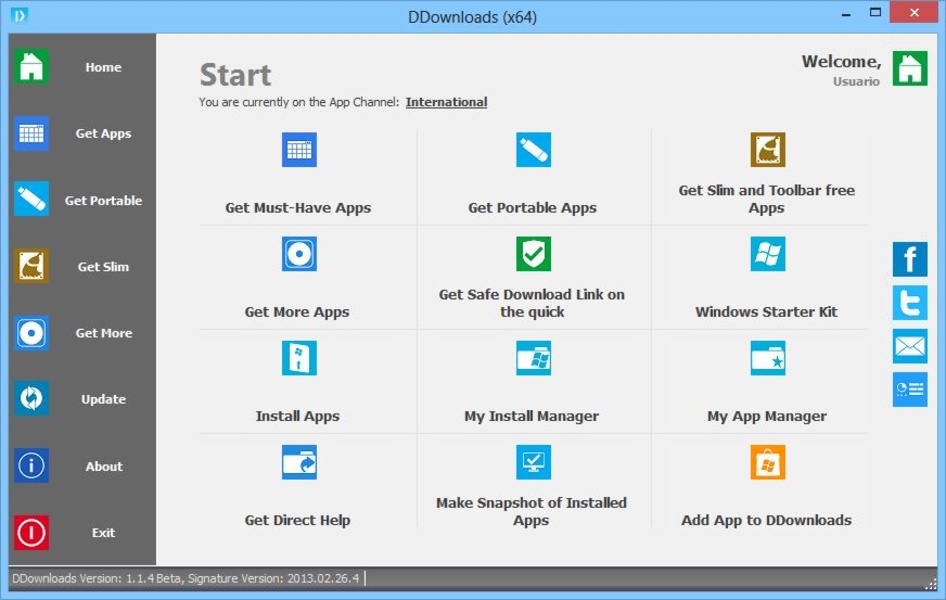Click Get Direct Help folder icon
This screenshot has width=946, height=600.
[x=299, y=463]
